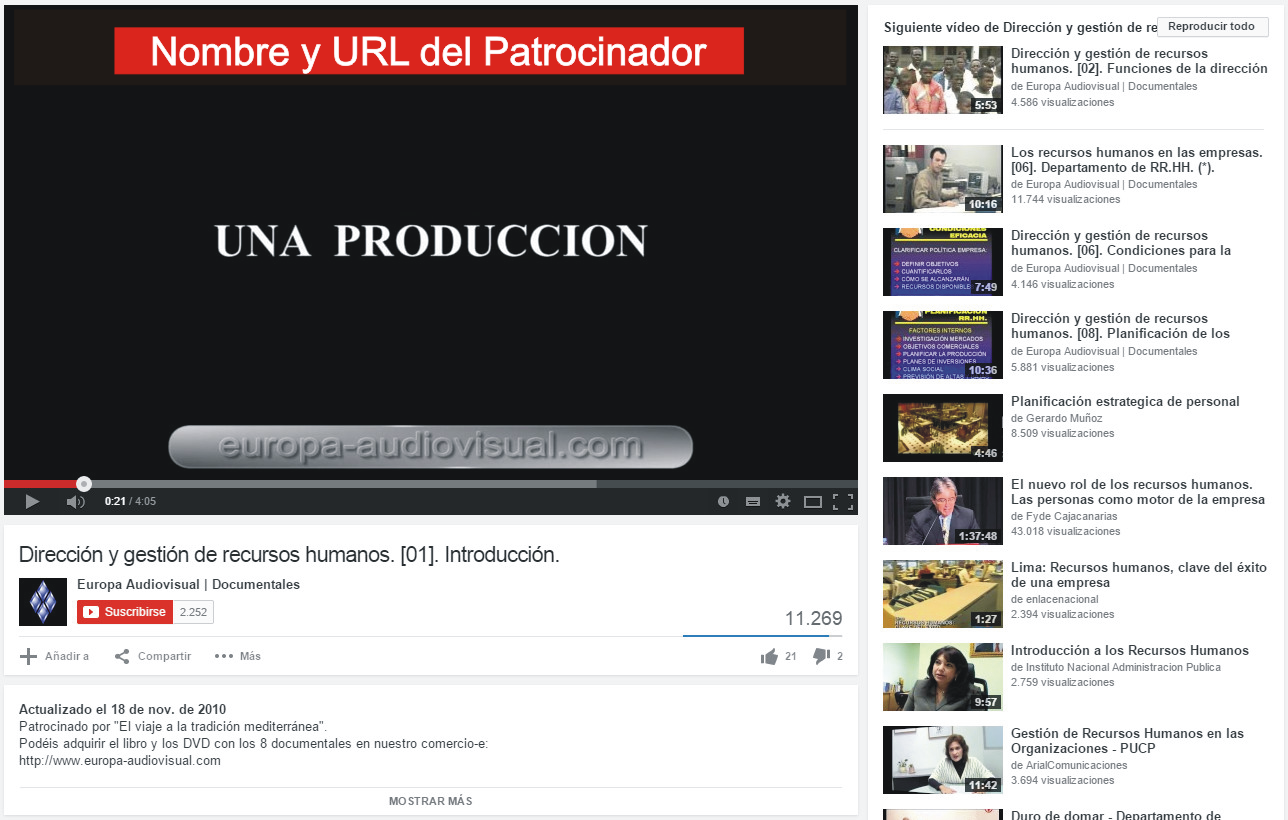Mute the video volume speaker icon
This screenshot has width=1288, height=820.
tap(75, 501)
